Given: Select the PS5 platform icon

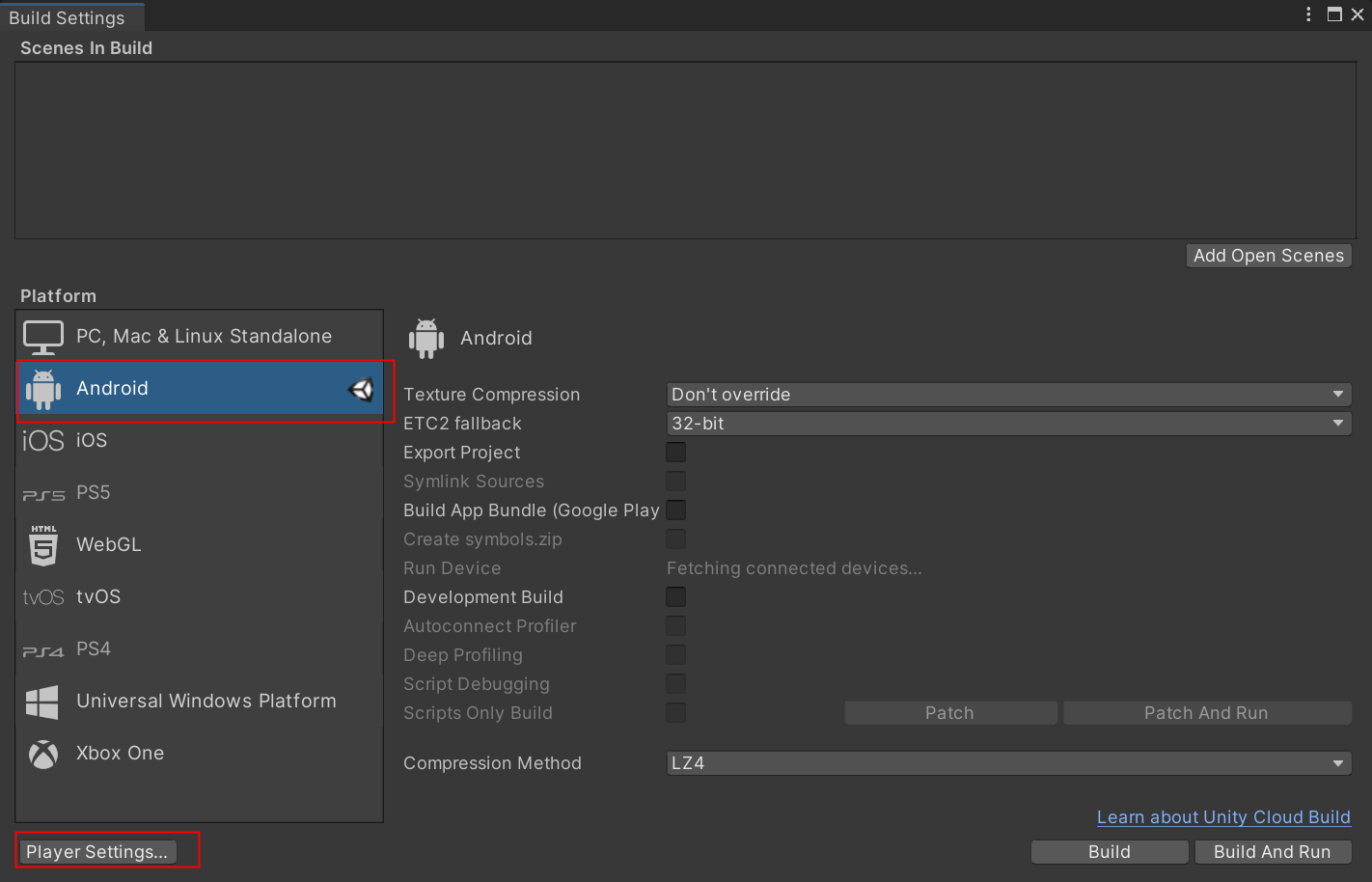Looking at the screenshot, I should pyautogui.click(x=43, y=495).
